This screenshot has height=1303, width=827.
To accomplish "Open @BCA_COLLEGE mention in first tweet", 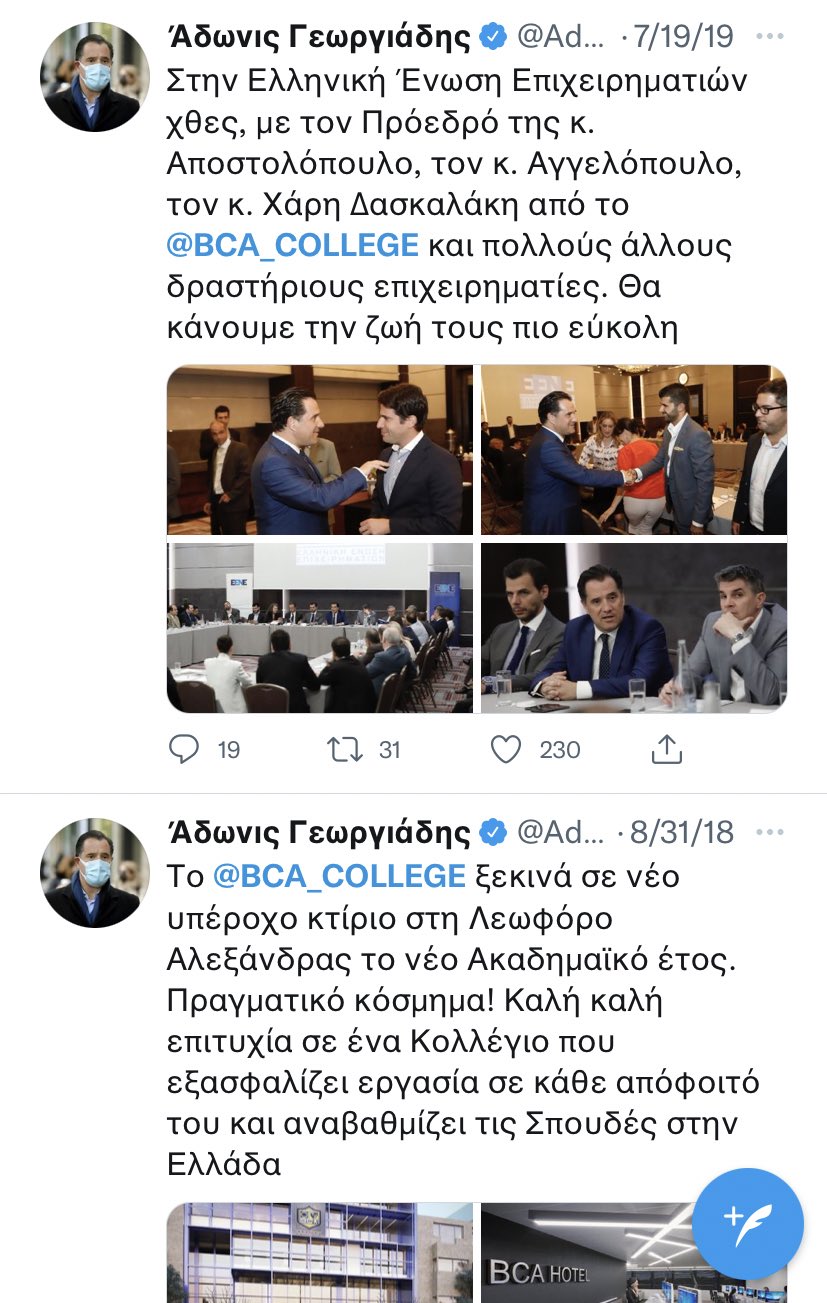I will click(x=292, y=245).
